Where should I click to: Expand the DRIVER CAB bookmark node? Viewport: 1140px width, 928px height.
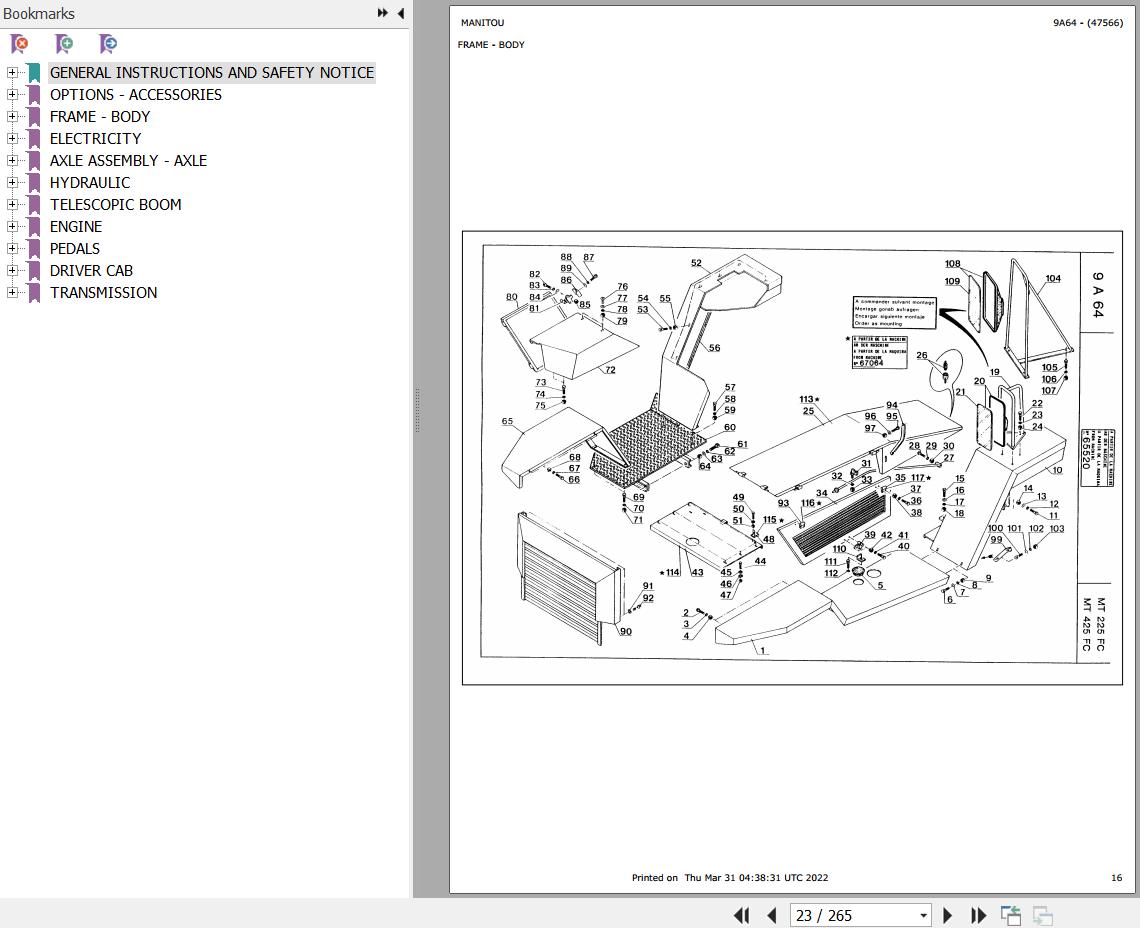click(x=12, y=271)
